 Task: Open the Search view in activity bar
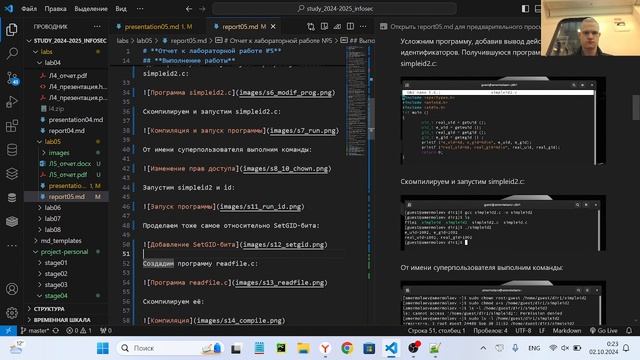click(x=12, y=53)
